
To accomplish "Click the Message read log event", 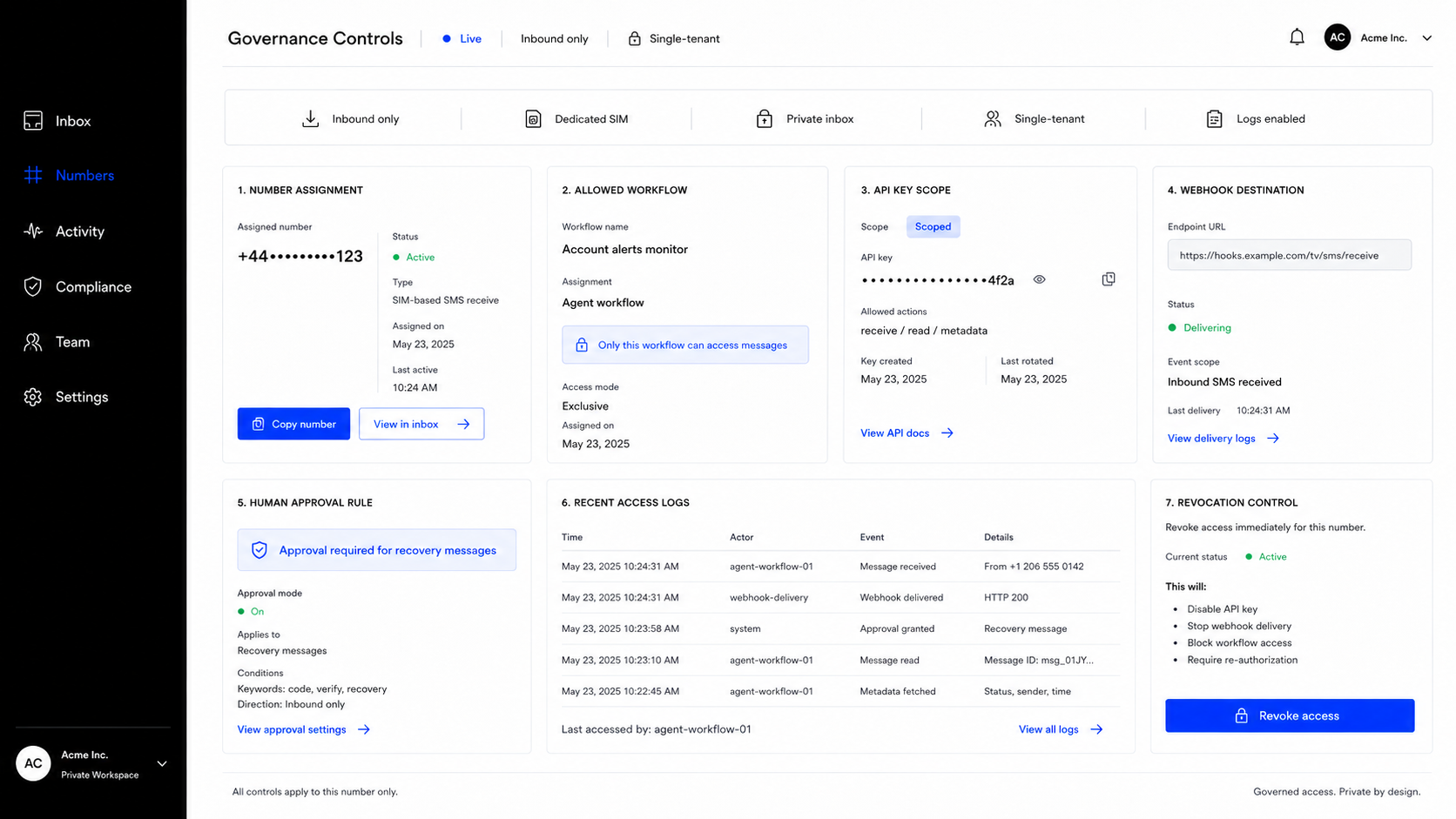I will click(x=889, y=660).
